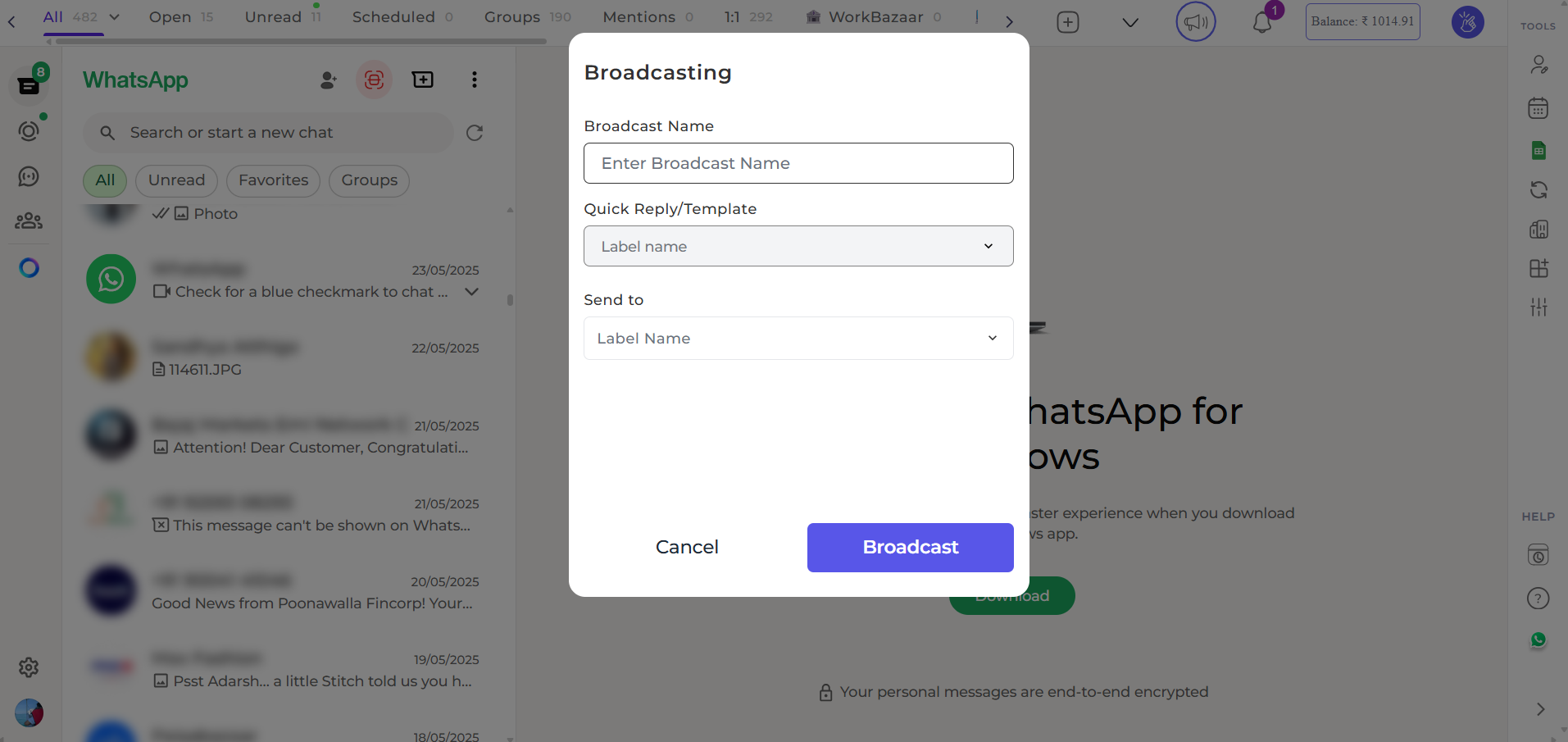Open the new label/folder icon in WhatsApp header
The width and height of the screenshot is (1568, 742).
tap(422, 80)
